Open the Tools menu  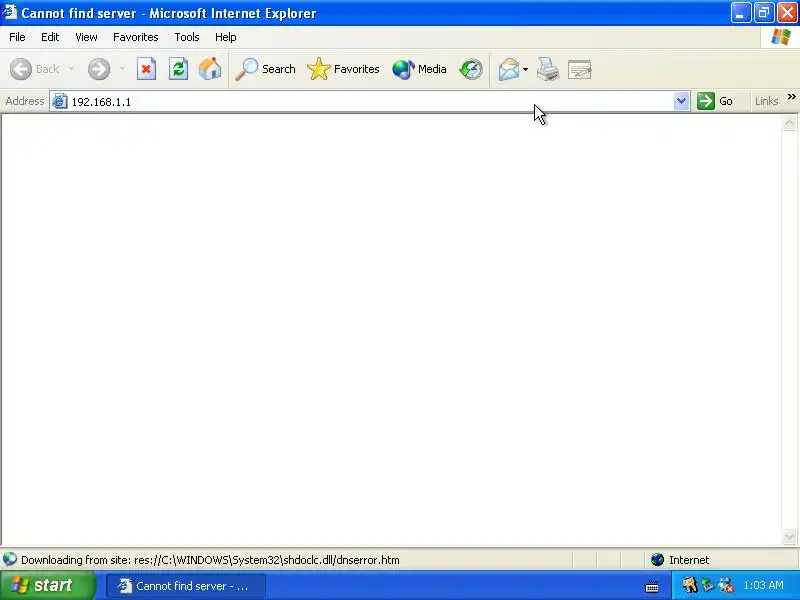[x=187, y=37]
